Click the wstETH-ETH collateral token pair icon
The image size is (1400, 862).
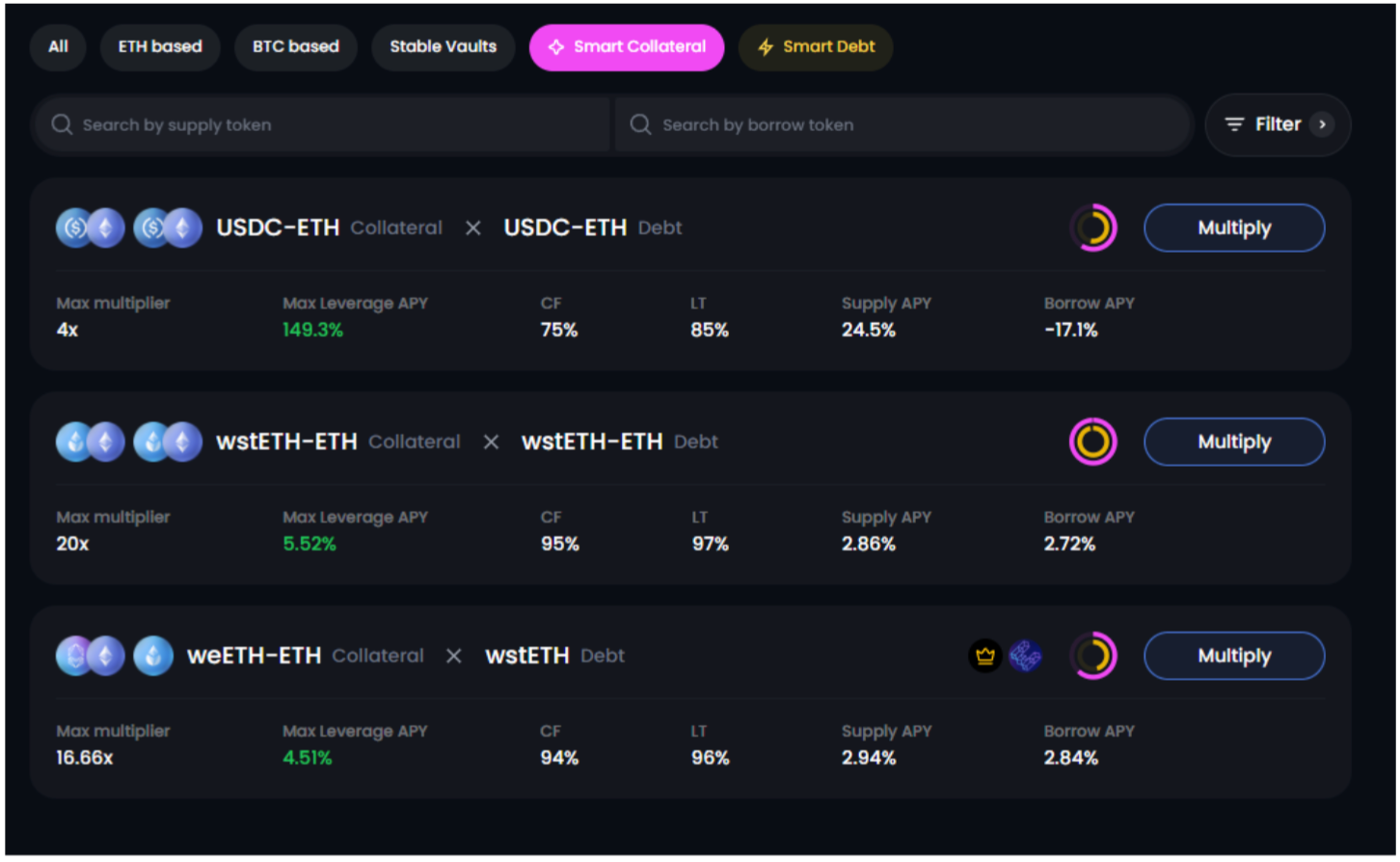[x=90, y=442]
